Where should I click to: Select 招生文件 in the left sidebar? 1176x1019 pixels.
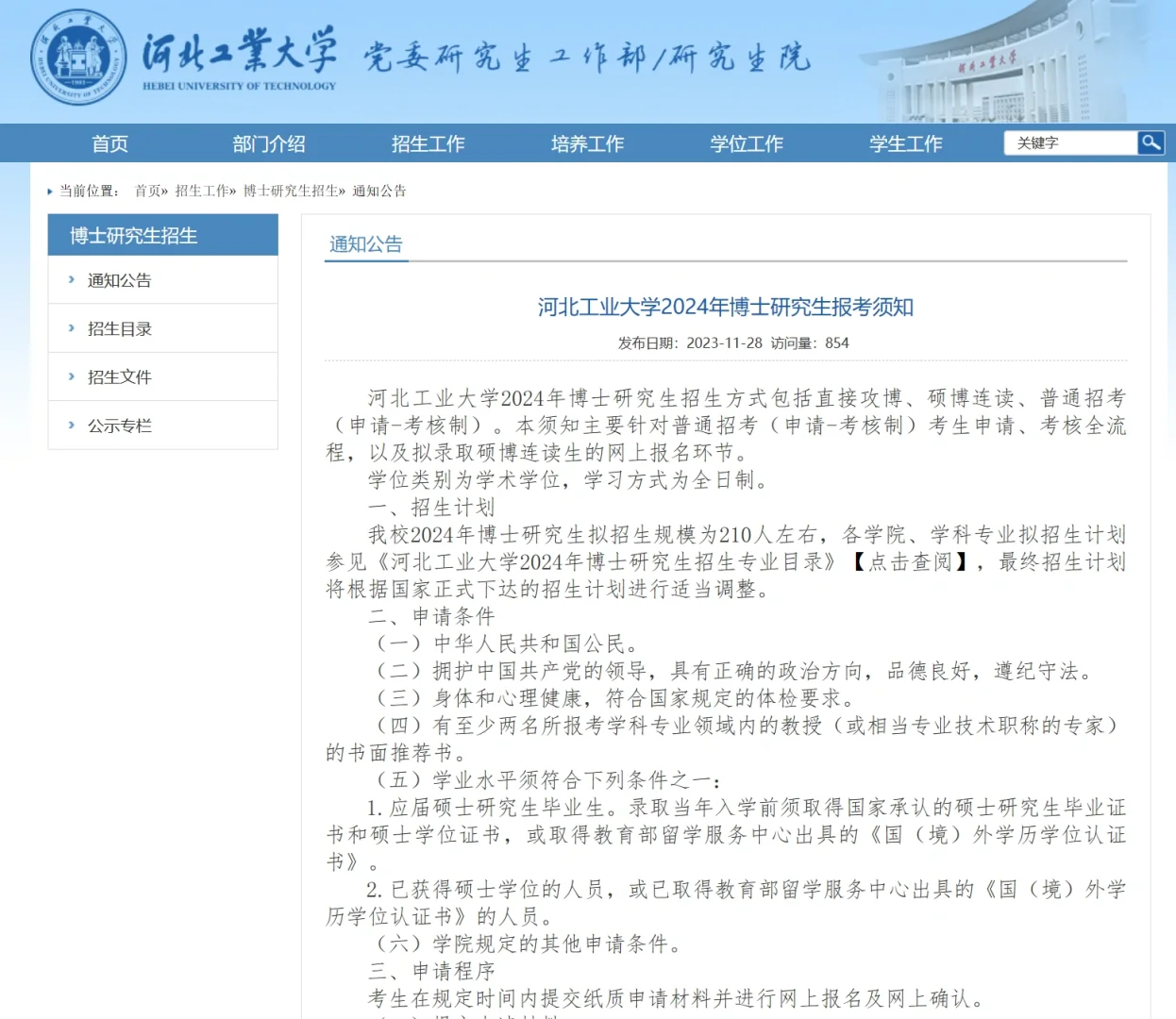click(119, 376)
